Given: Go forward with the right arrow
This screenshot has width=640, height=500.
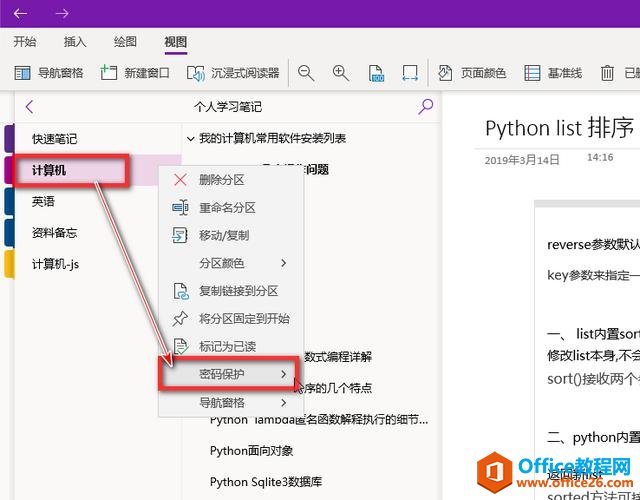Looking at the screenshot, I should tap(62, 13).
